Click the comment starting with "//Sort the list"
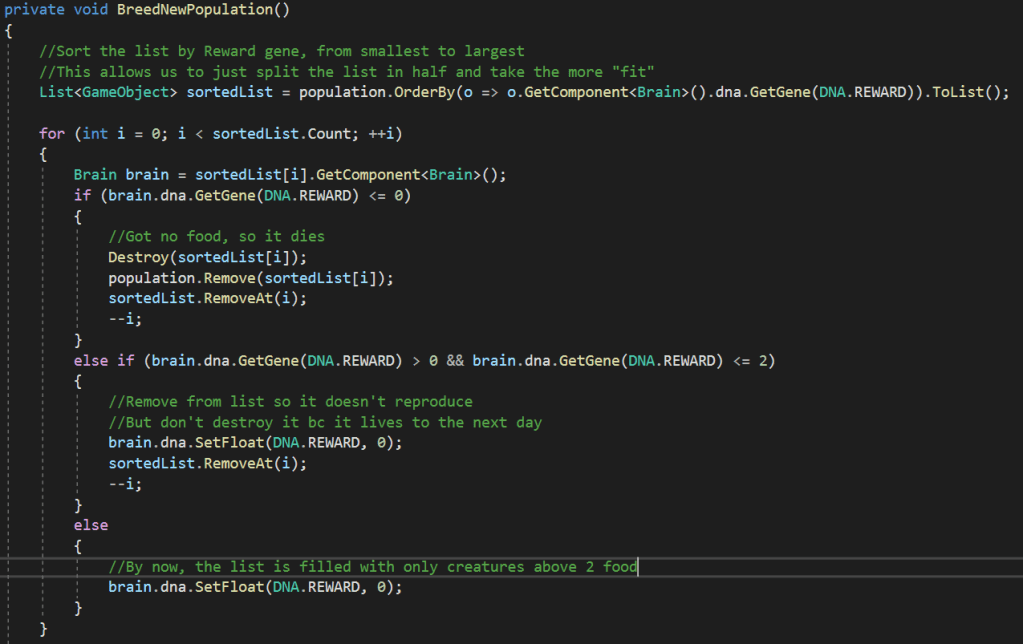Screen dimensions: 1023x644 tap(281, 51)
